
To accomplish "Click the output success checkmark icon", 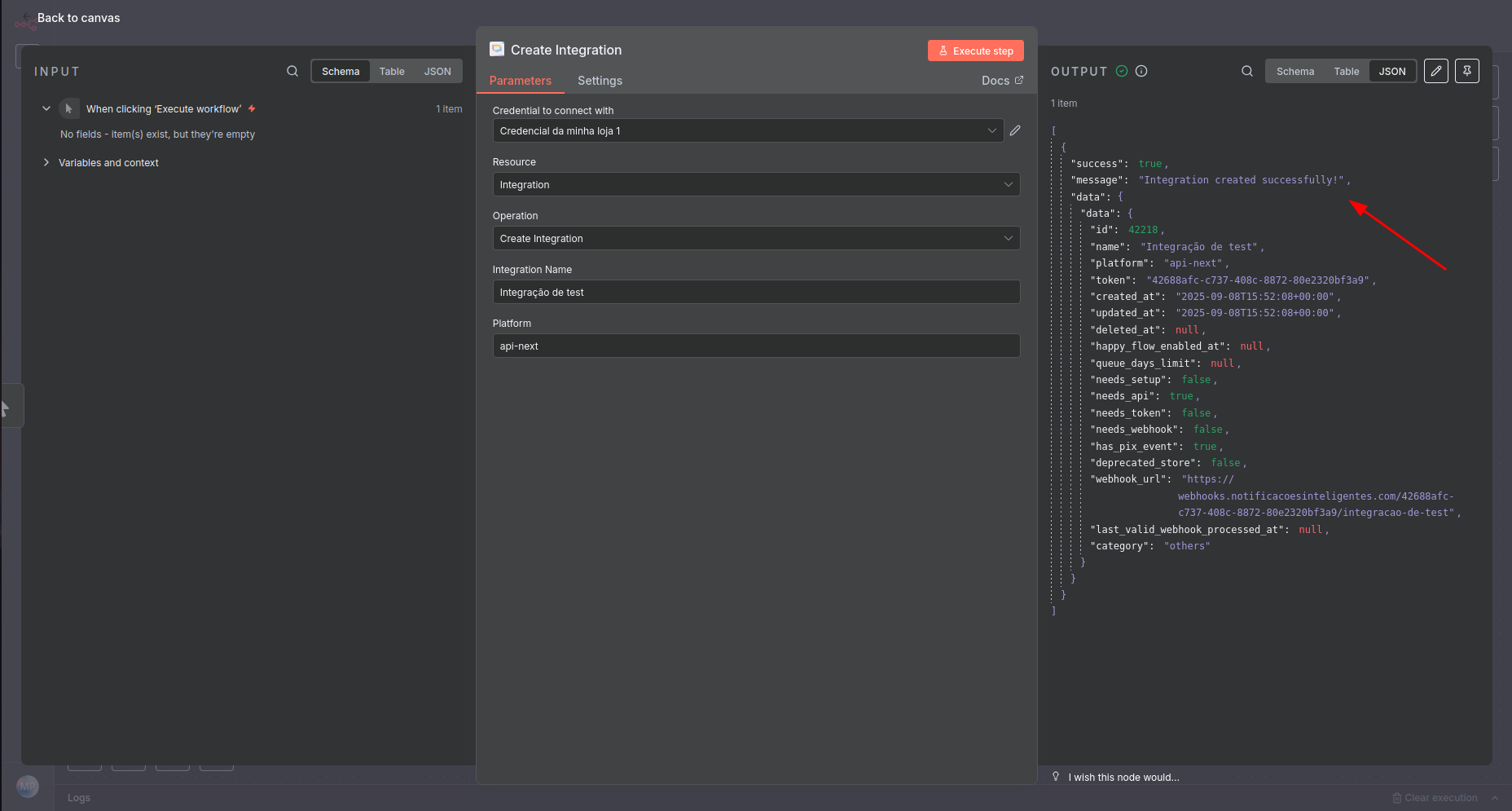I will tap(1122, 71).
